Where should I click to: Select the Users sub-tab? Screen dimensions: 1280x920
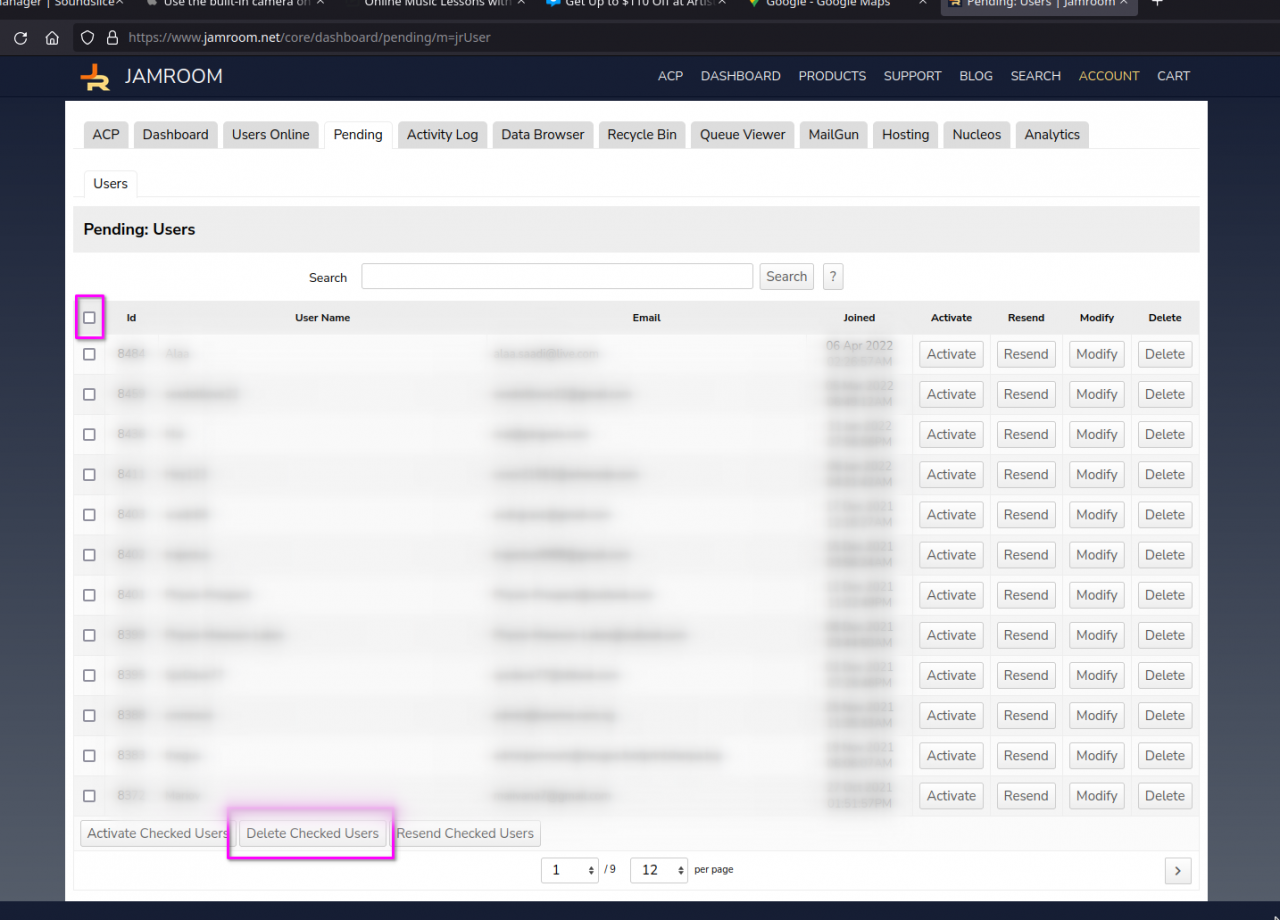pyautogui.click(x=111, y=184)
